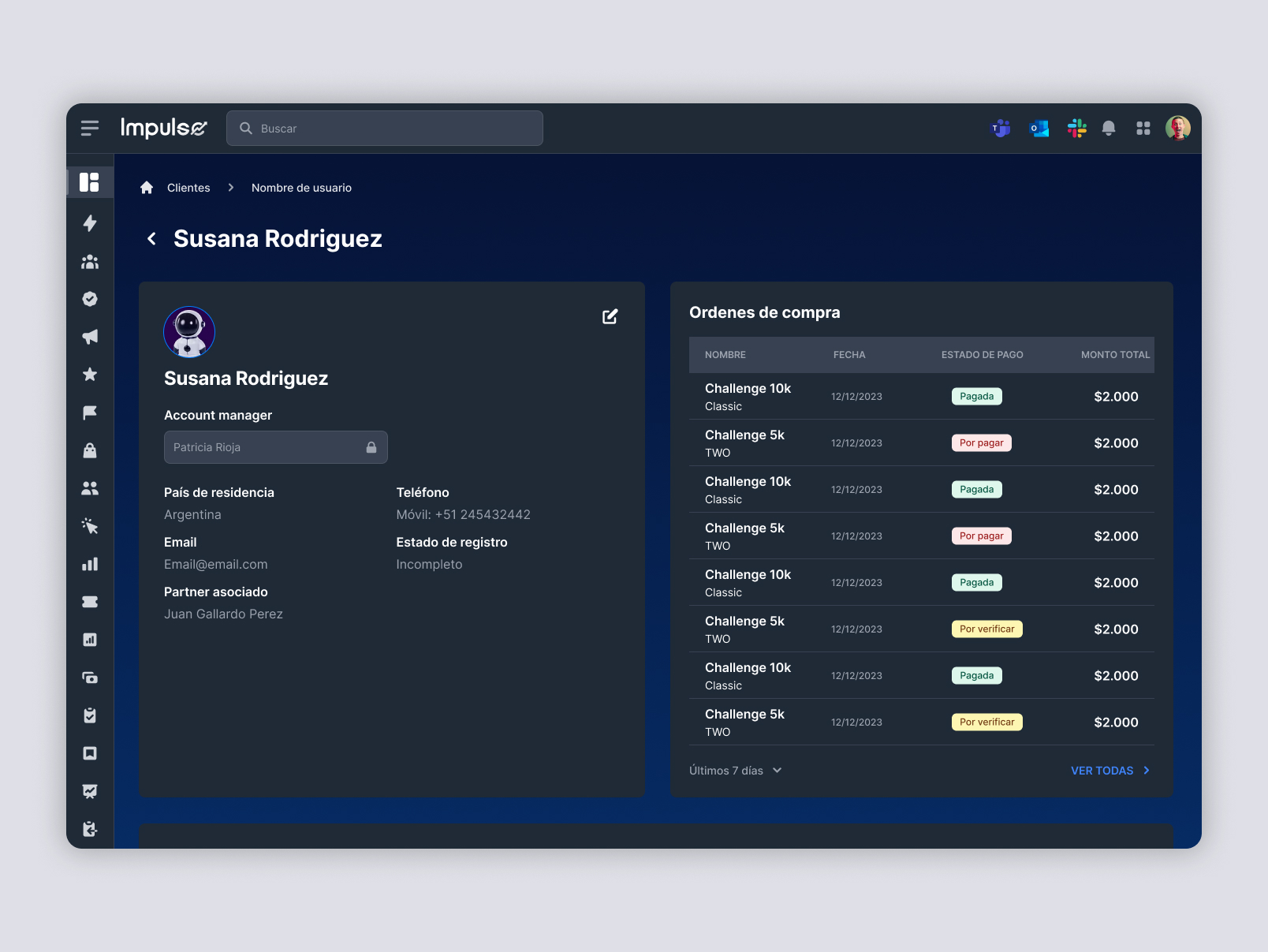Select verified badge icon in sidebar
This screenshot has height=952, width=1268.
coord(90,299)
